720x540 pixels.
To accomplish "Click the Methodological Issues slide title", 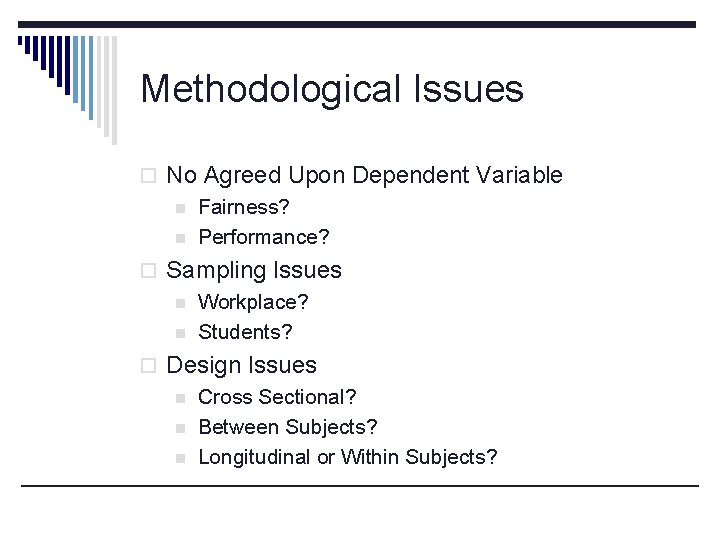I will (332, 90).
